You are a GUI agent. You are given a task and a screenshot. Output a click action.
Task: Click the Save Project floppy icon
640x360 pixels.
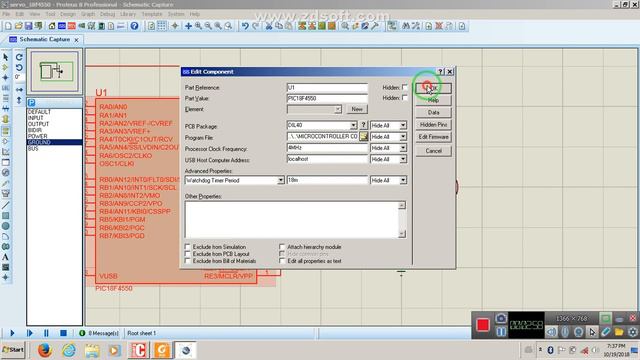point(28,26)
